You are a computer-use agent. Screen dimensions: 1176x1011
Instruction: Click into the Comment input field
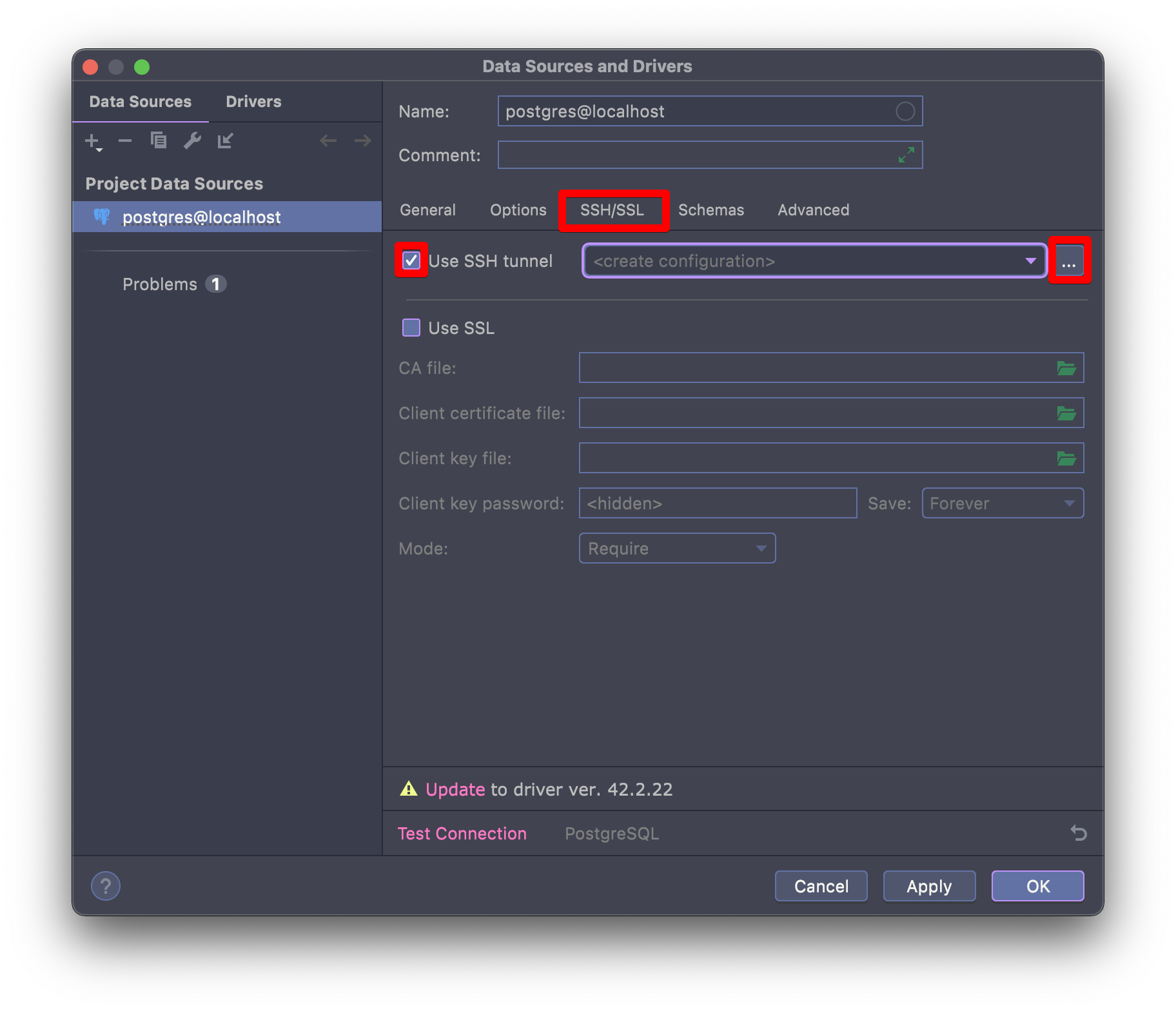coord(710,155)
